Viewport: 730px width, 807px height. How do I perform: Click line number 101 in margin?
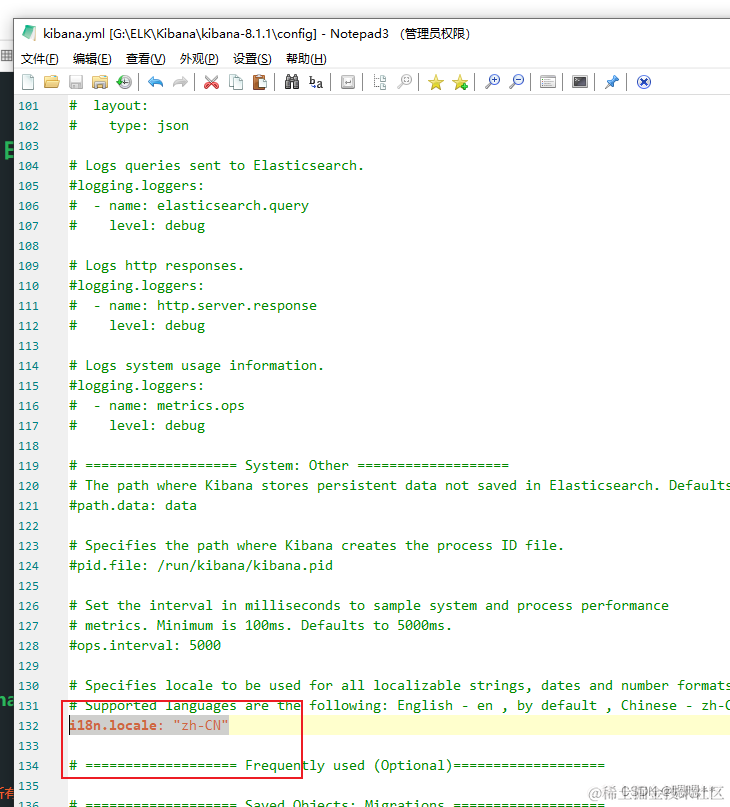click(28, 106)
